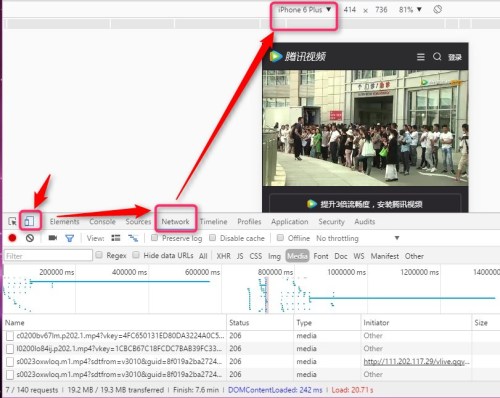Image resolution: width=500 pixels, height=398 pixels.
Task: Filter requests by JS
Action: point(240,256)
